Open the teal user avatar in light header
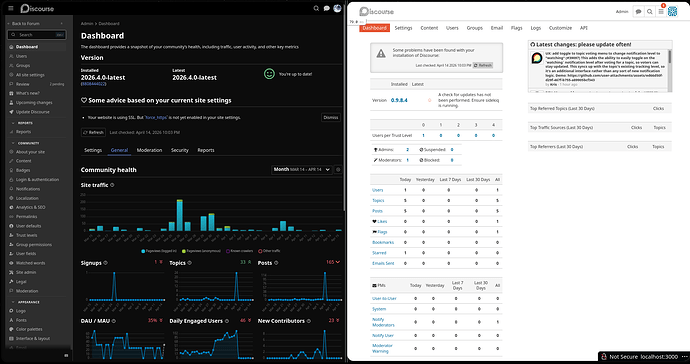690x364 pixels. 672,12
